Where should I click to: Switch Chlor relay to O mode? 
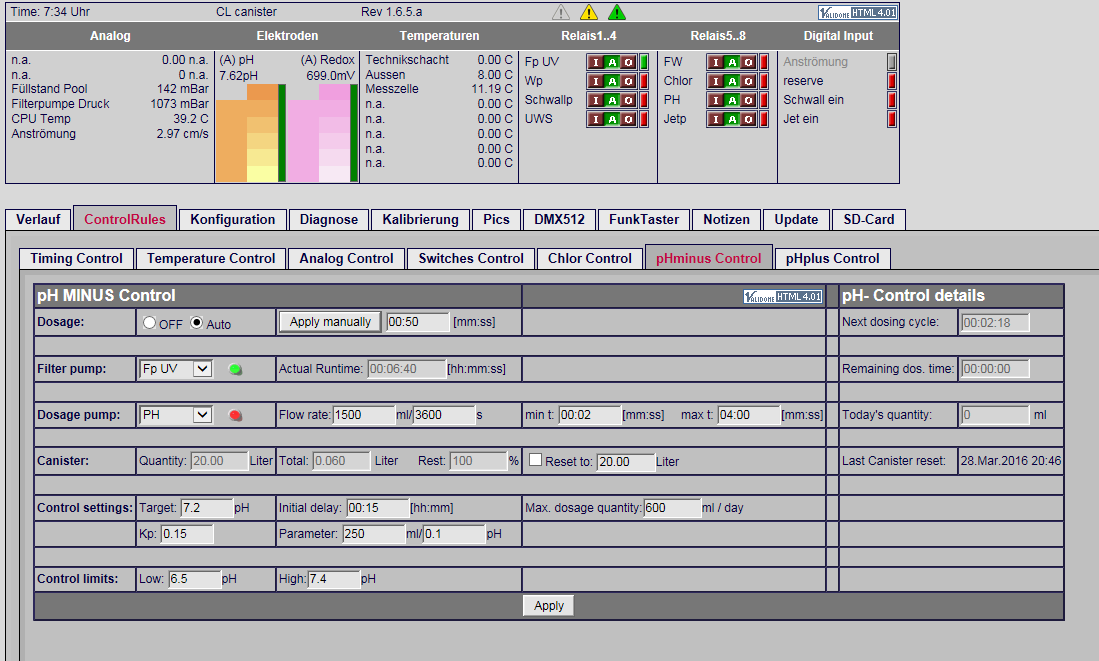point(749,81)
